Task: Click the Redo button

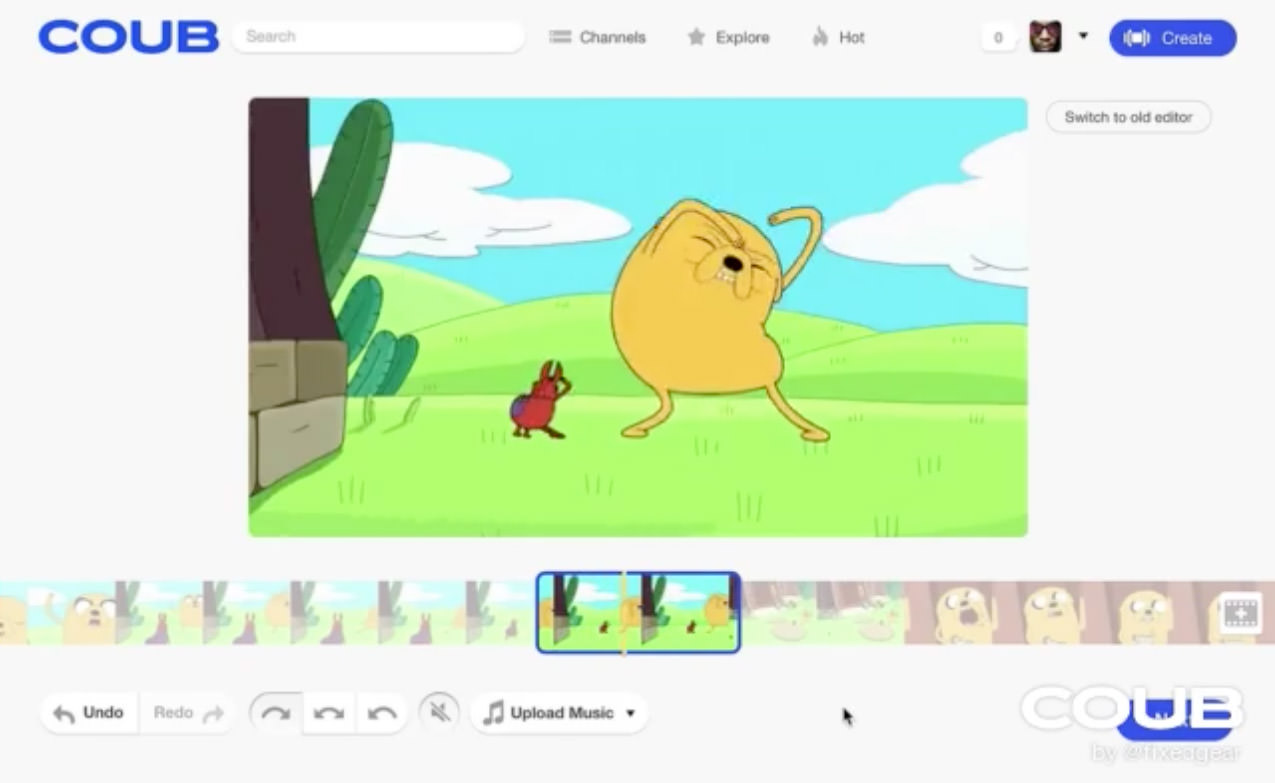Action: [x=187, y=713]
